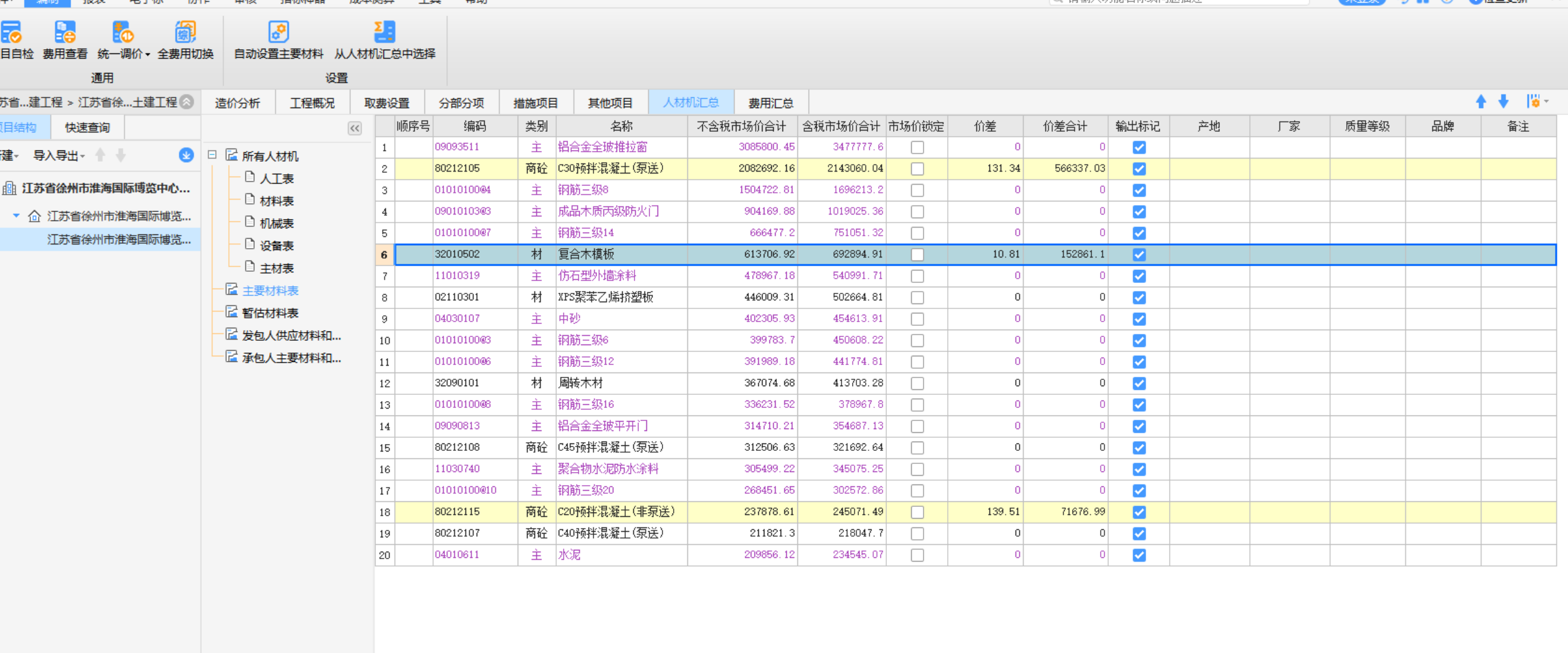Click 江苏省徐…土建工程 breadcrumb
The image size is (1568, 653).
pyautogui.click(x=127, y=102)
